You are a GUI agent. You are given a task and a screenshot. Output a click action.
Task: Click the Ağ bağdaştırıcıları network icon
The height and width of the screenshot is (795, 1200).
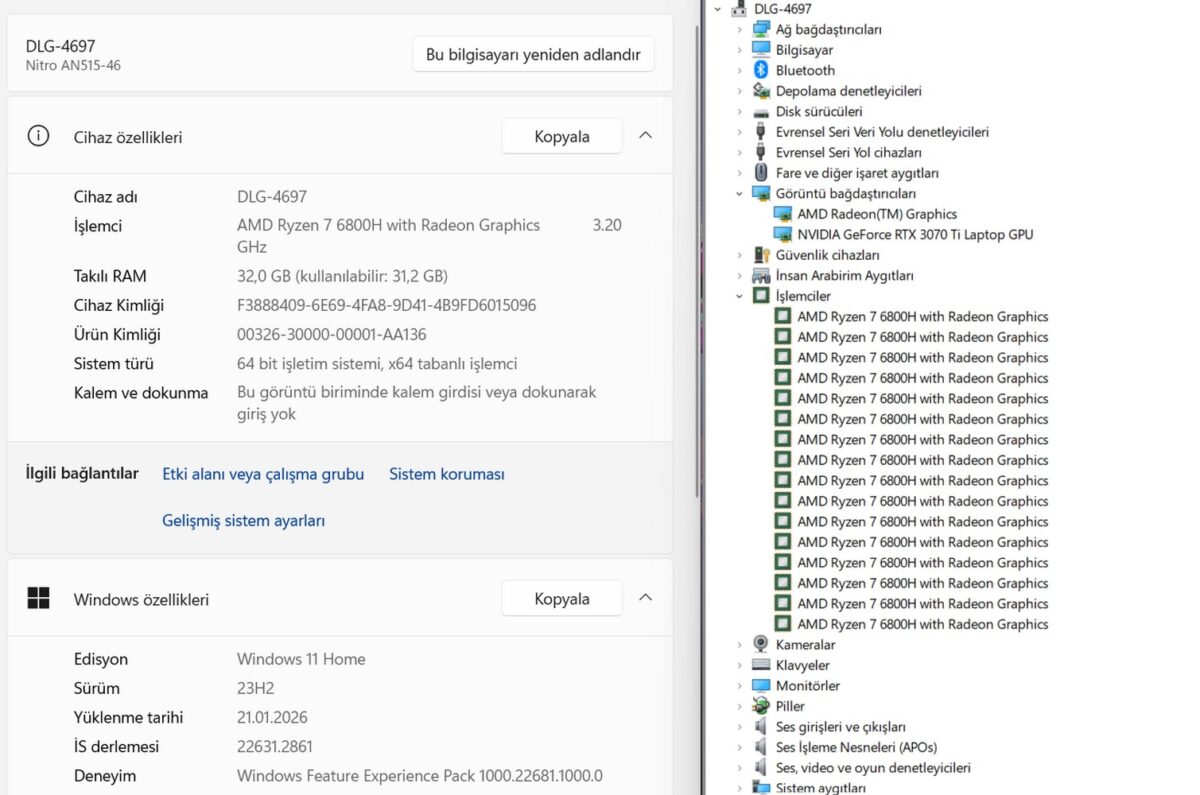(761, 29)
